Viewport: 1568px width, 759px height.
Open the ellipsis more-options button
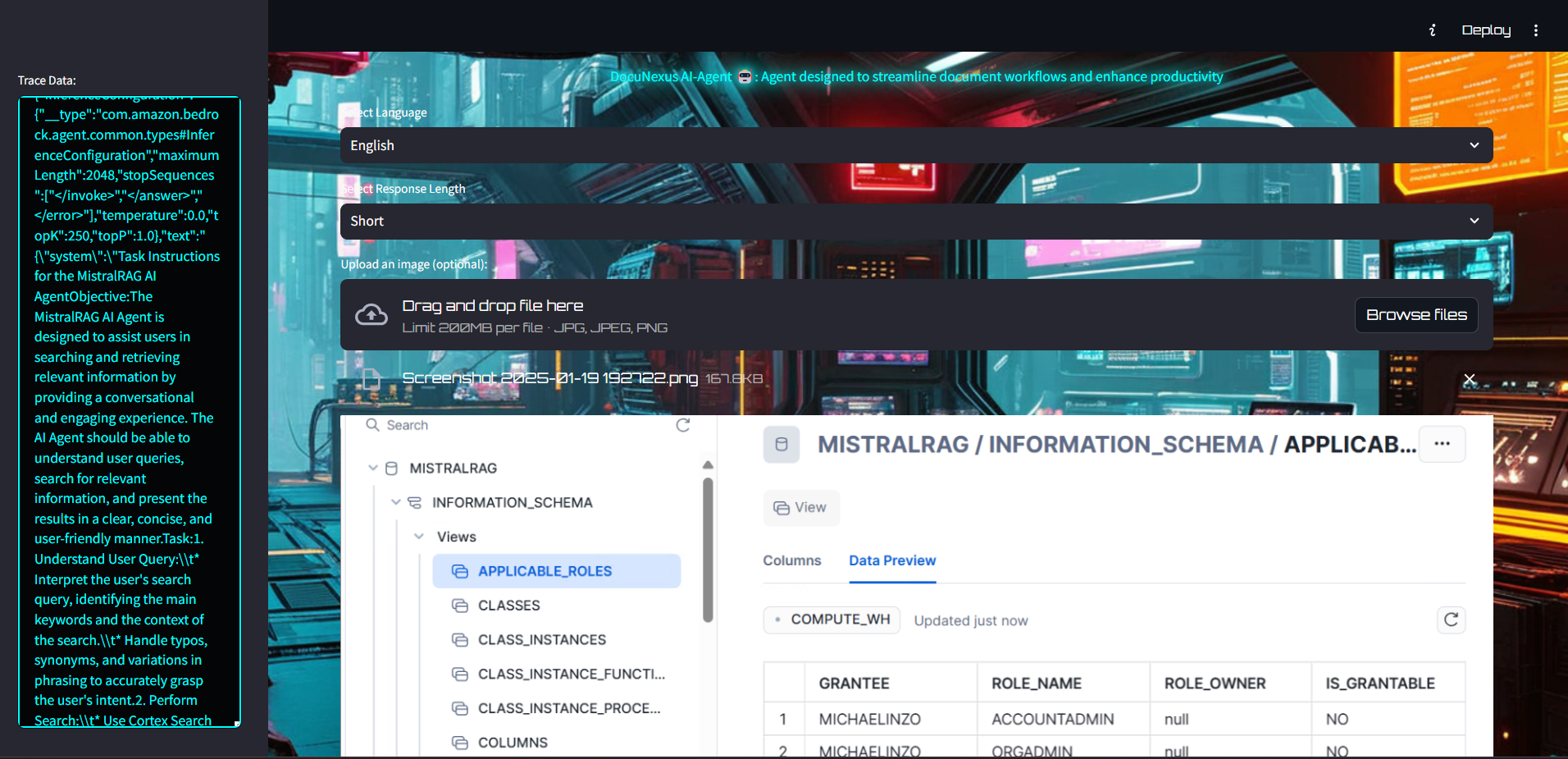coord(1442,444)
